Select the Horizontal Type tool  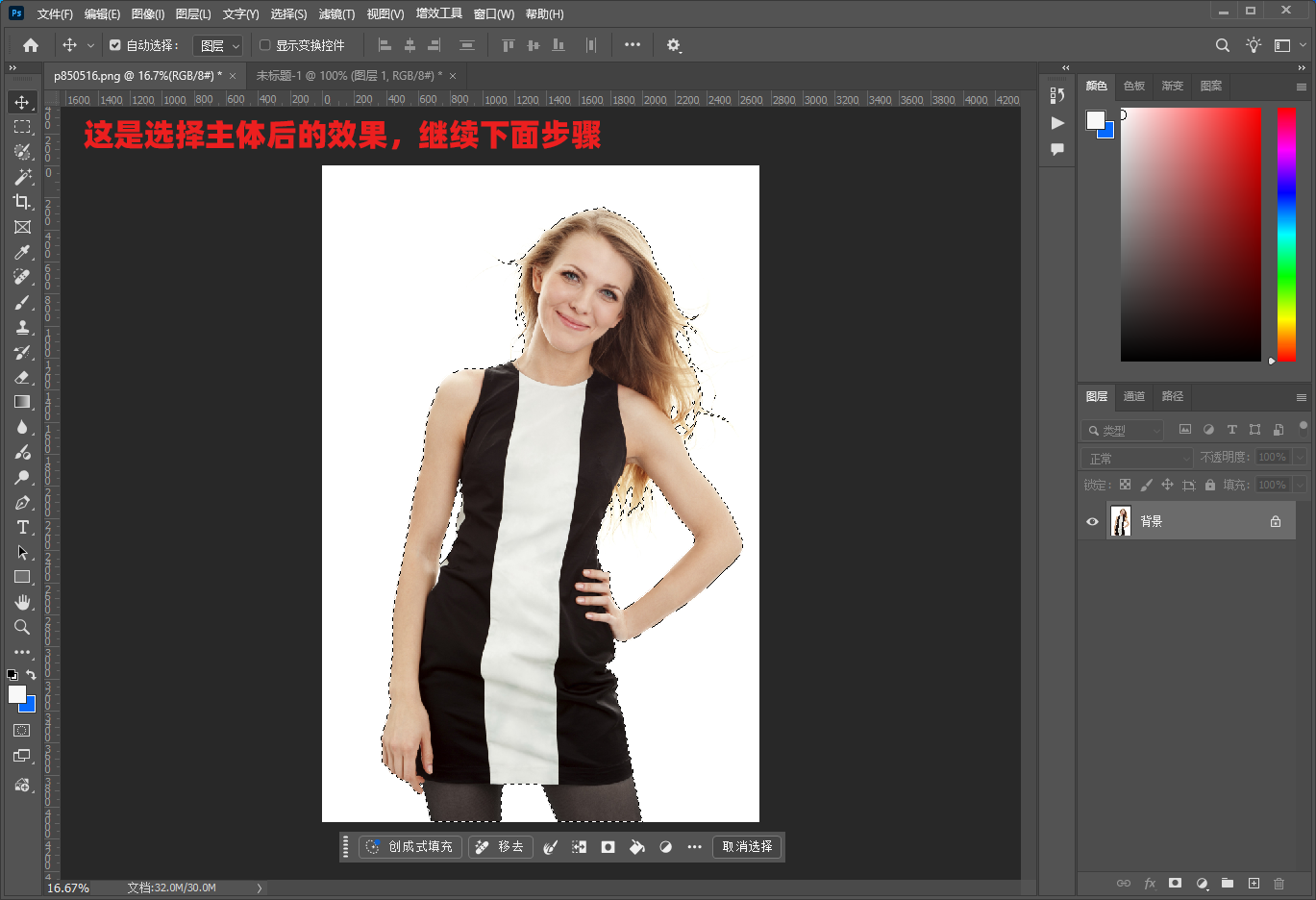tap(22, 527)
